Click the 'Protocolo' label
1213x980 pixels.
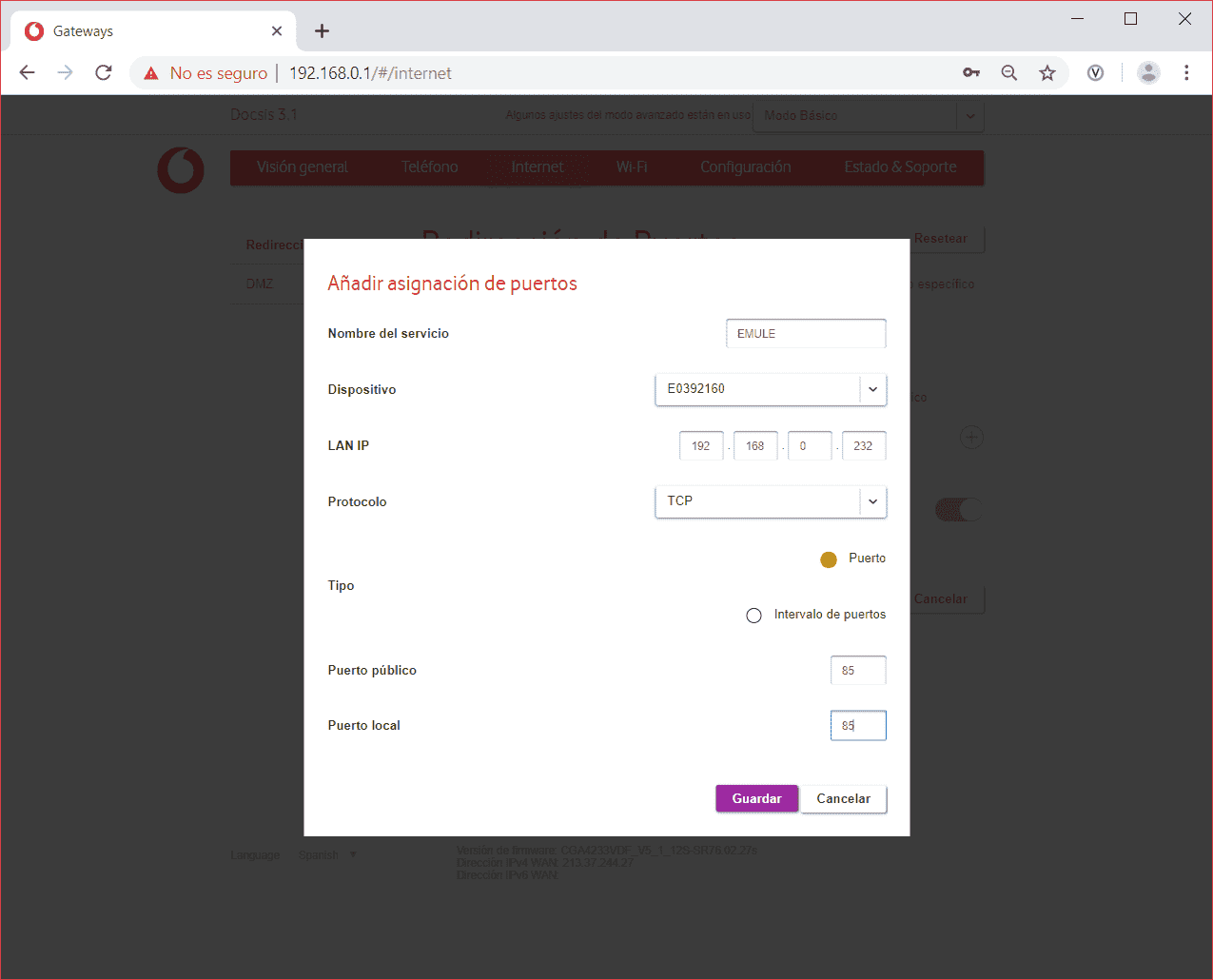[x=358, y=502]
